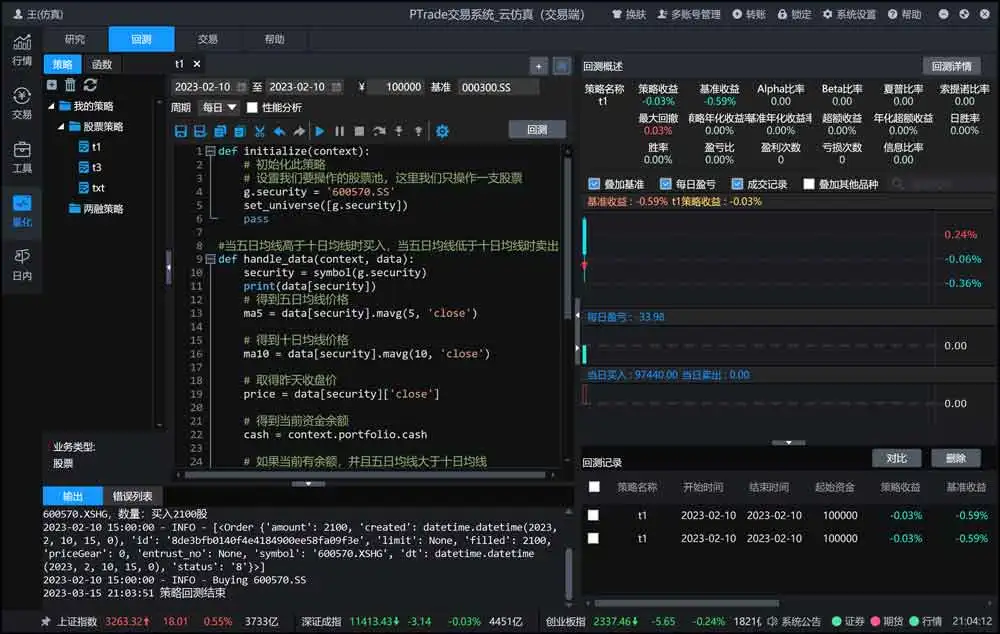Viewport: 1000px width, 634px height.
Task: Toggle the 性能分析 checkbox
Action: coord(253,108)
